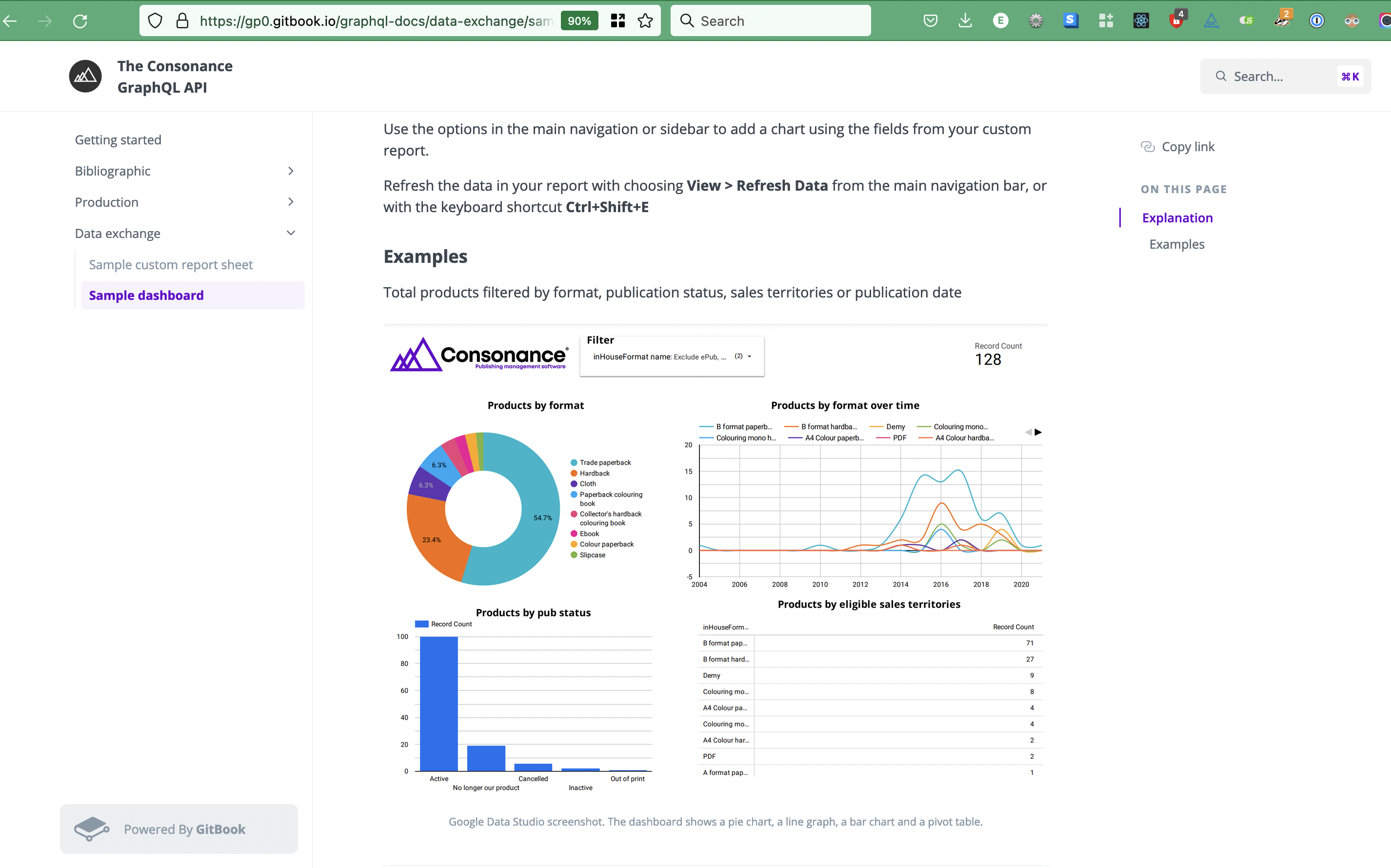Click the Getting started navigation item
Image resolution: width=1391 pixels, height=868 pixels.
[117, 139]
